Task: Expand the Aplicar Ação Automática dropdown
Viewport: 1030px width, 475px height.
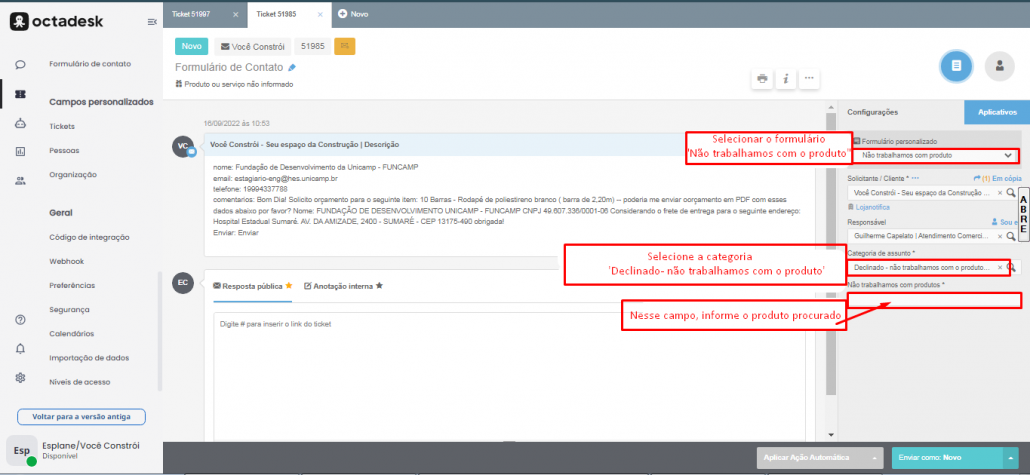Action: [876, 457]
